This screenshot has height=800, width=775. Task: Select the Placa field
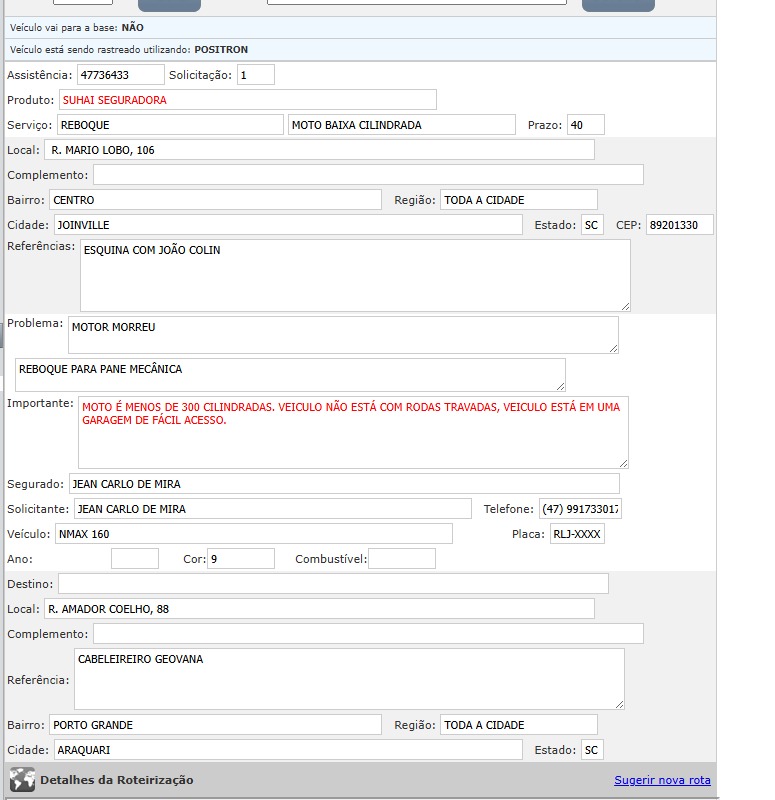[577, 534]
